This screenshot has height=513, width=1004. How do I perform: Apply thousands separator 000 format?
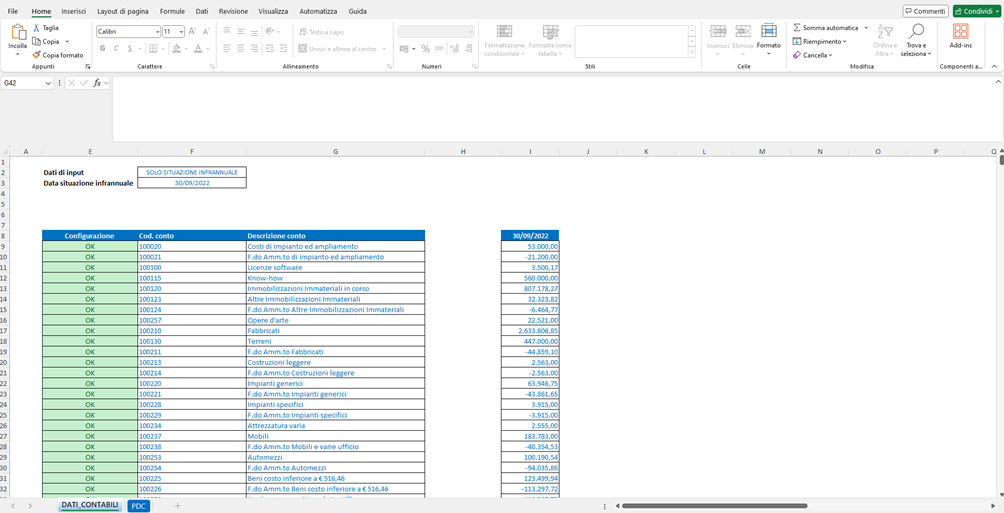click(x=439, y=49)
